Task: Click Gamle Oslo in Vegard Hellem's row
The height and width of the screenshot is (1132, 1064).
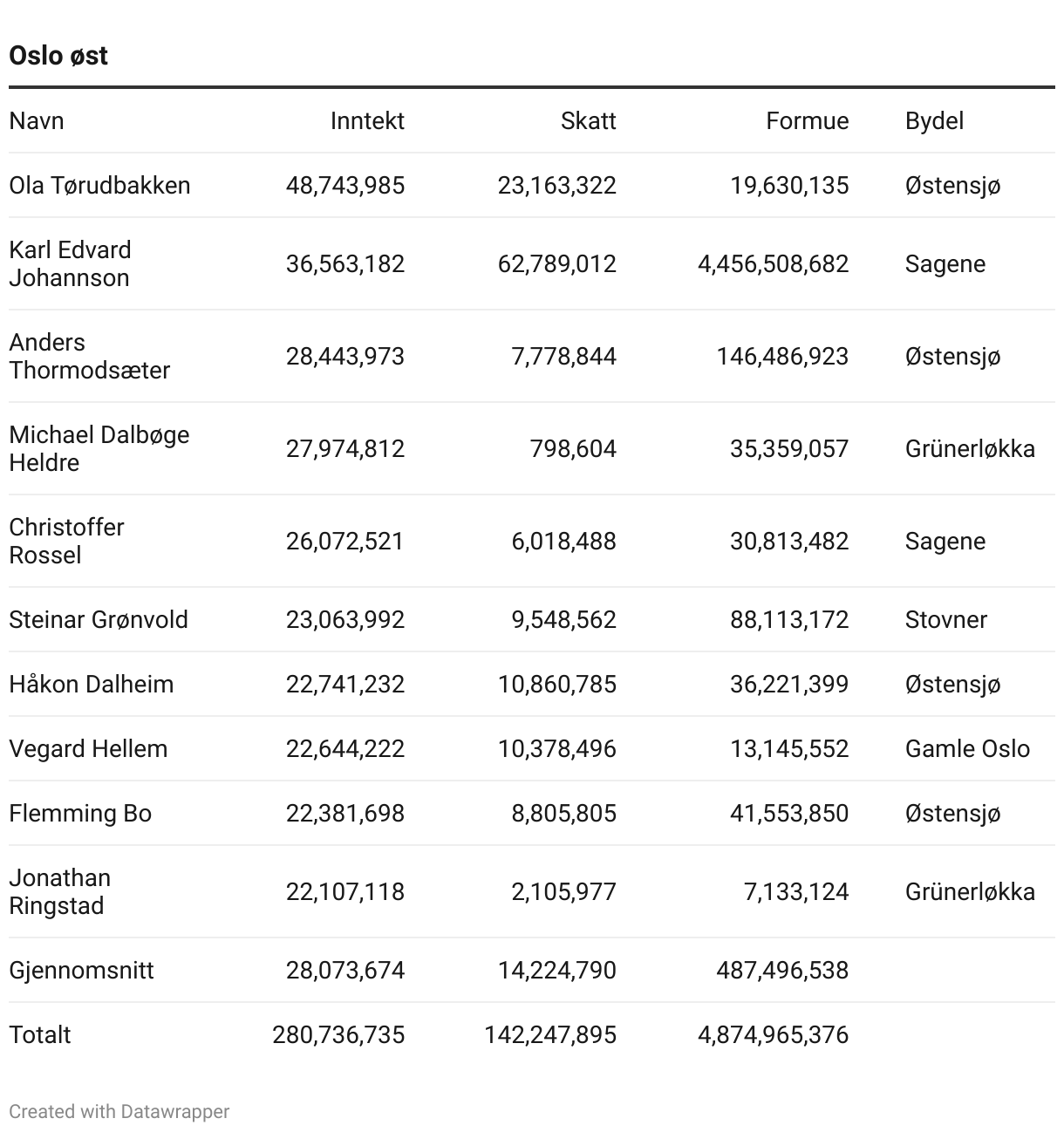Action: point(967,748)
